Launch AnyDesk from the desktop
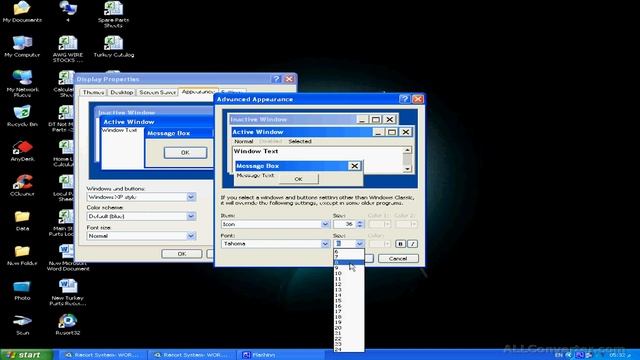The height and width of the screenshot is (360, 640). click(22, 151)
